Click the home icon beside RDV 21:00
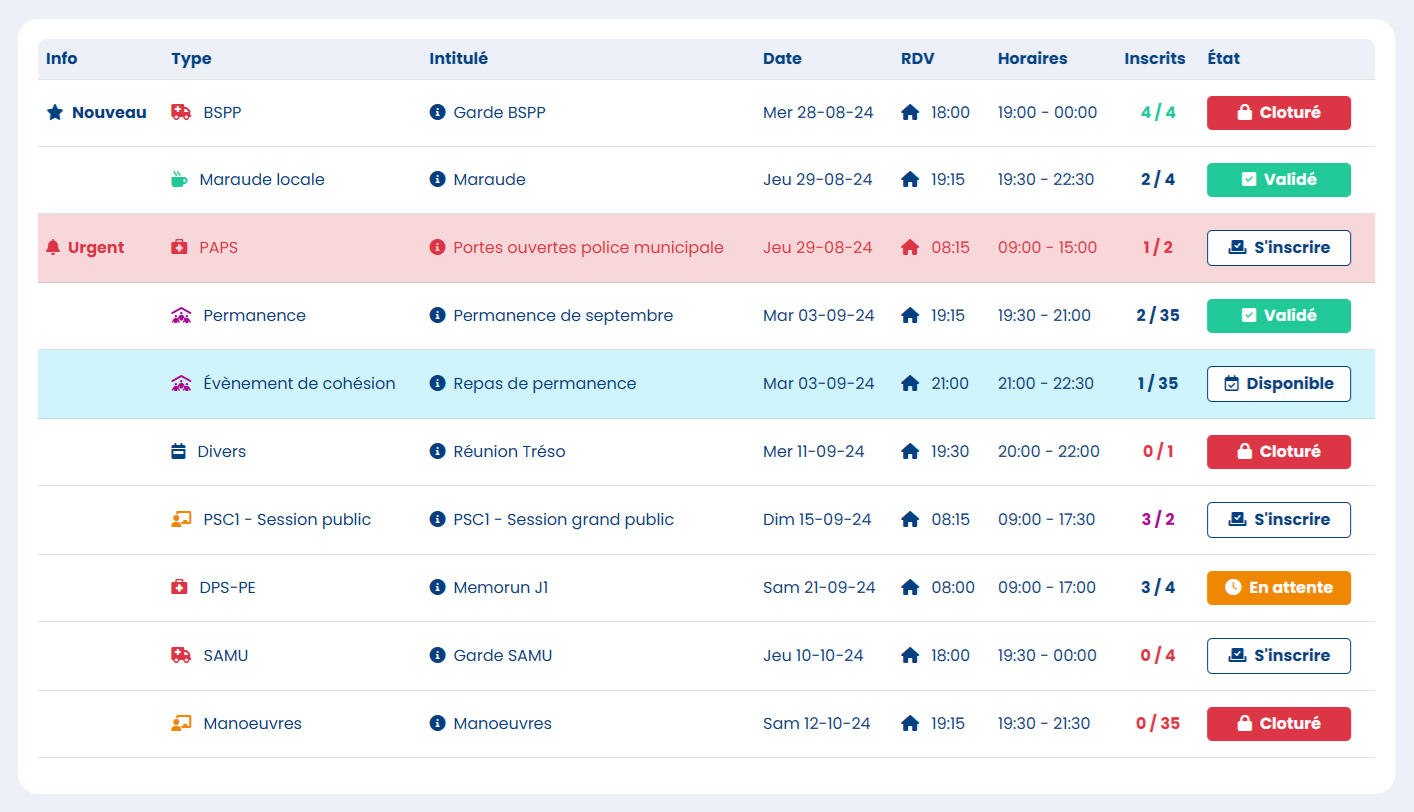The width and height of the screenshot is (1414, 812). [910, 384]
